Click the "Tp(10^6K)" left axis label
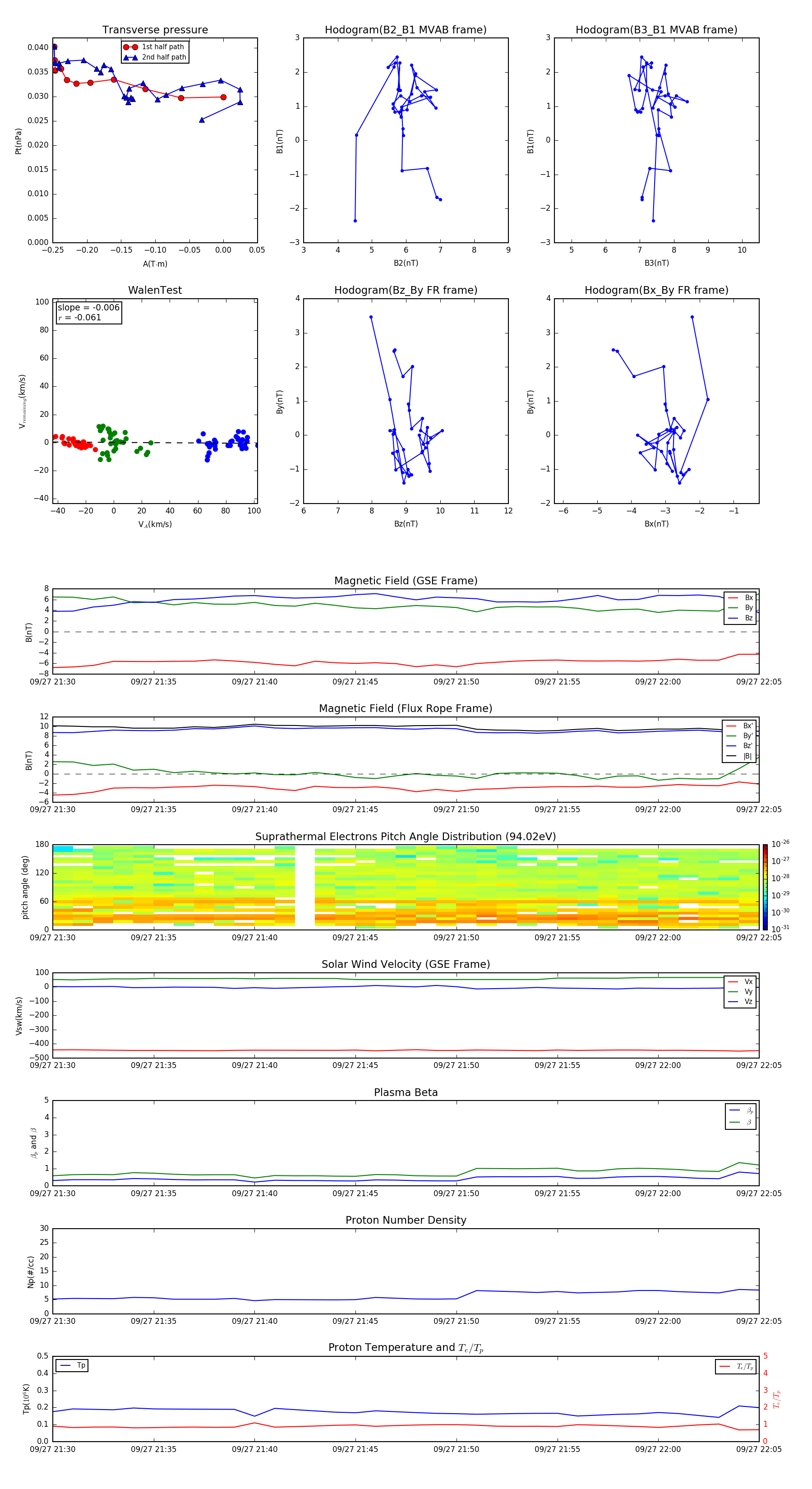812x1489 pixels. coord(26,1399)
